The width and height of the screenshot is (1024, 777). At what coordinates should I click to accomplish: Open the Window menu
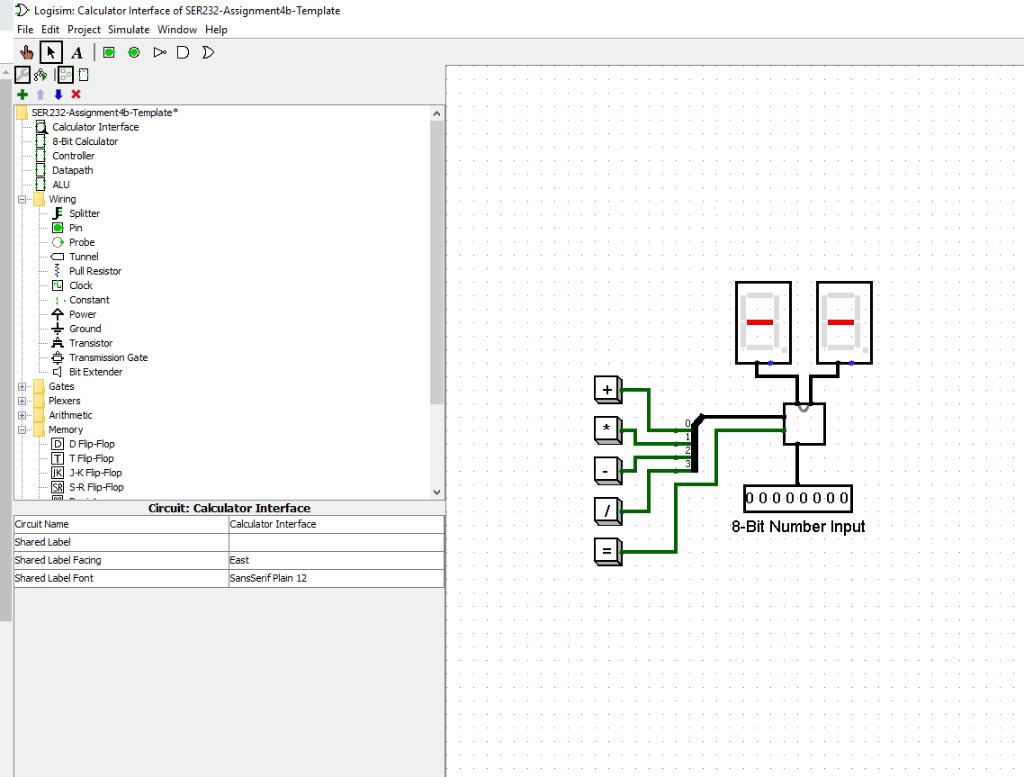tap(177, 29)
